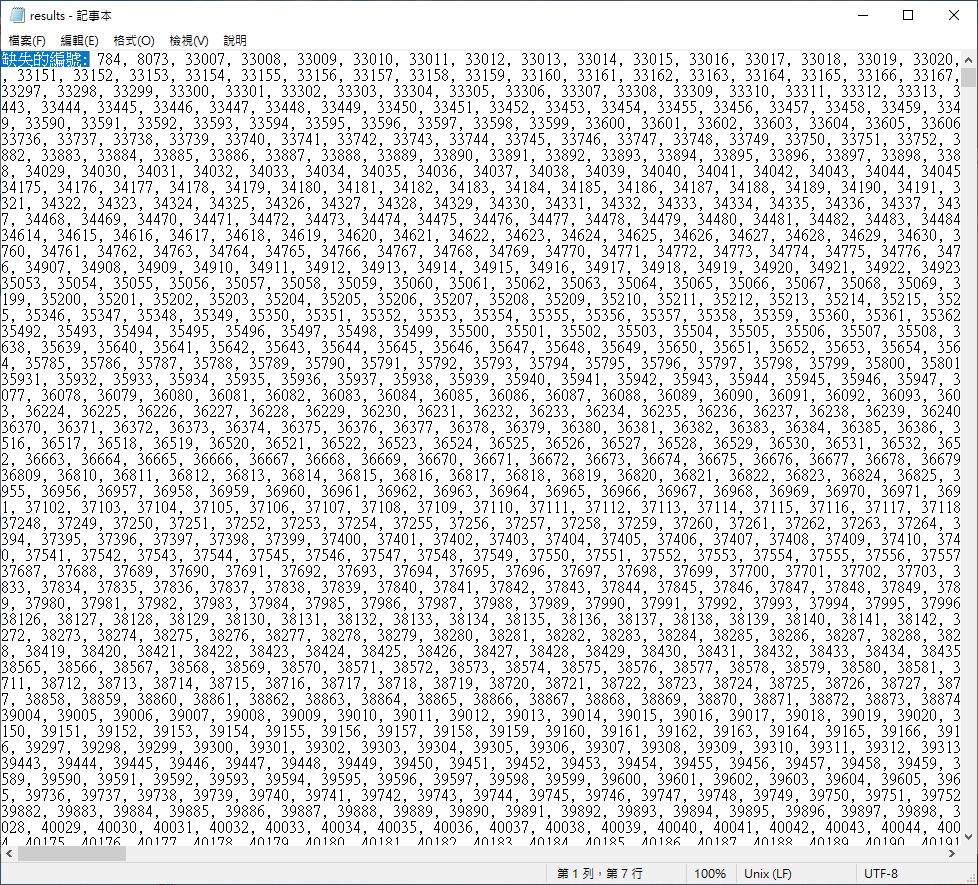
Task: Click the number 33007
Action: 205,59
